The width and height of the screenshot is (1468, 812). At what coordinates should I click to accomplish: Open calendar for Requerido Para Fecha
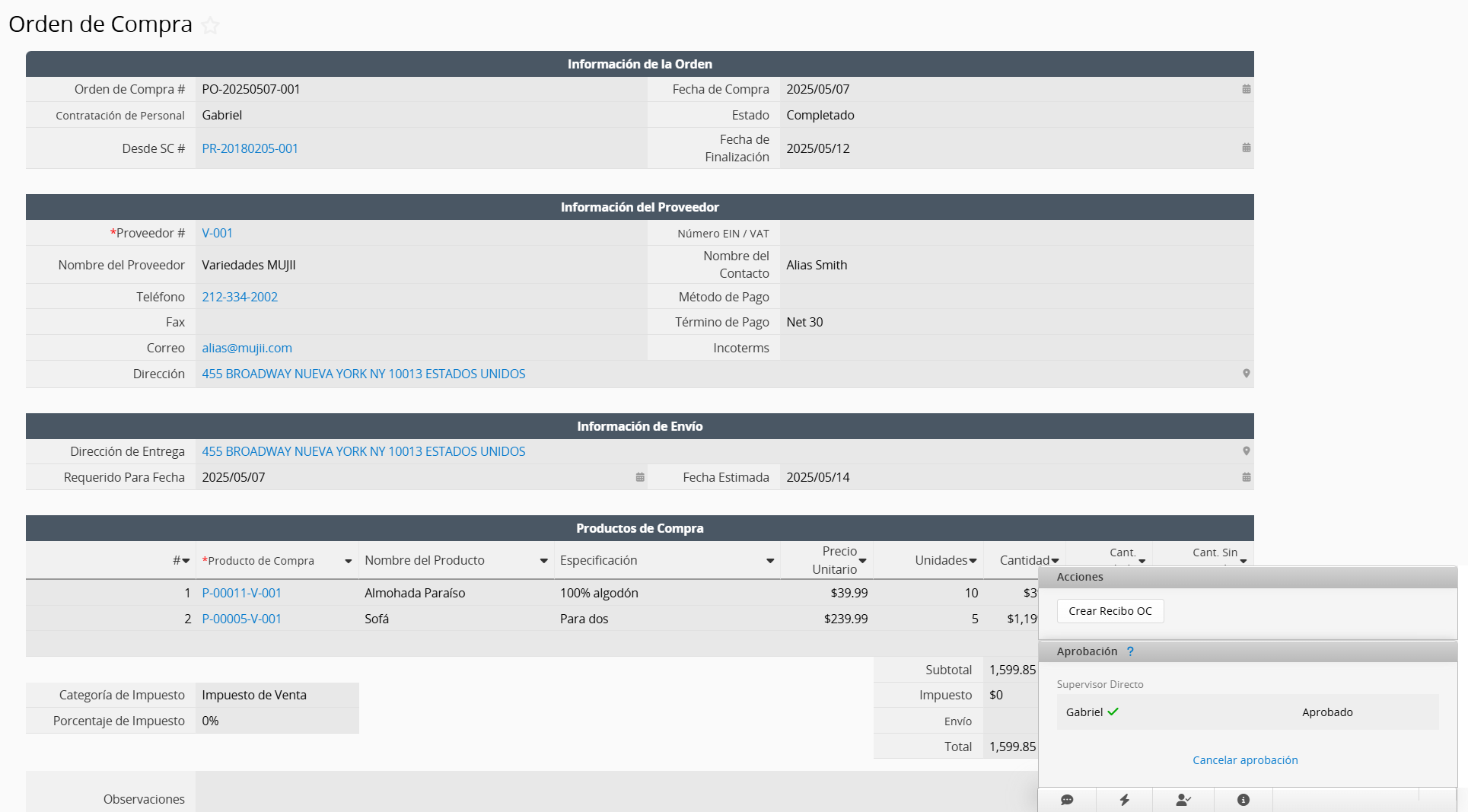tap(639, 477)
